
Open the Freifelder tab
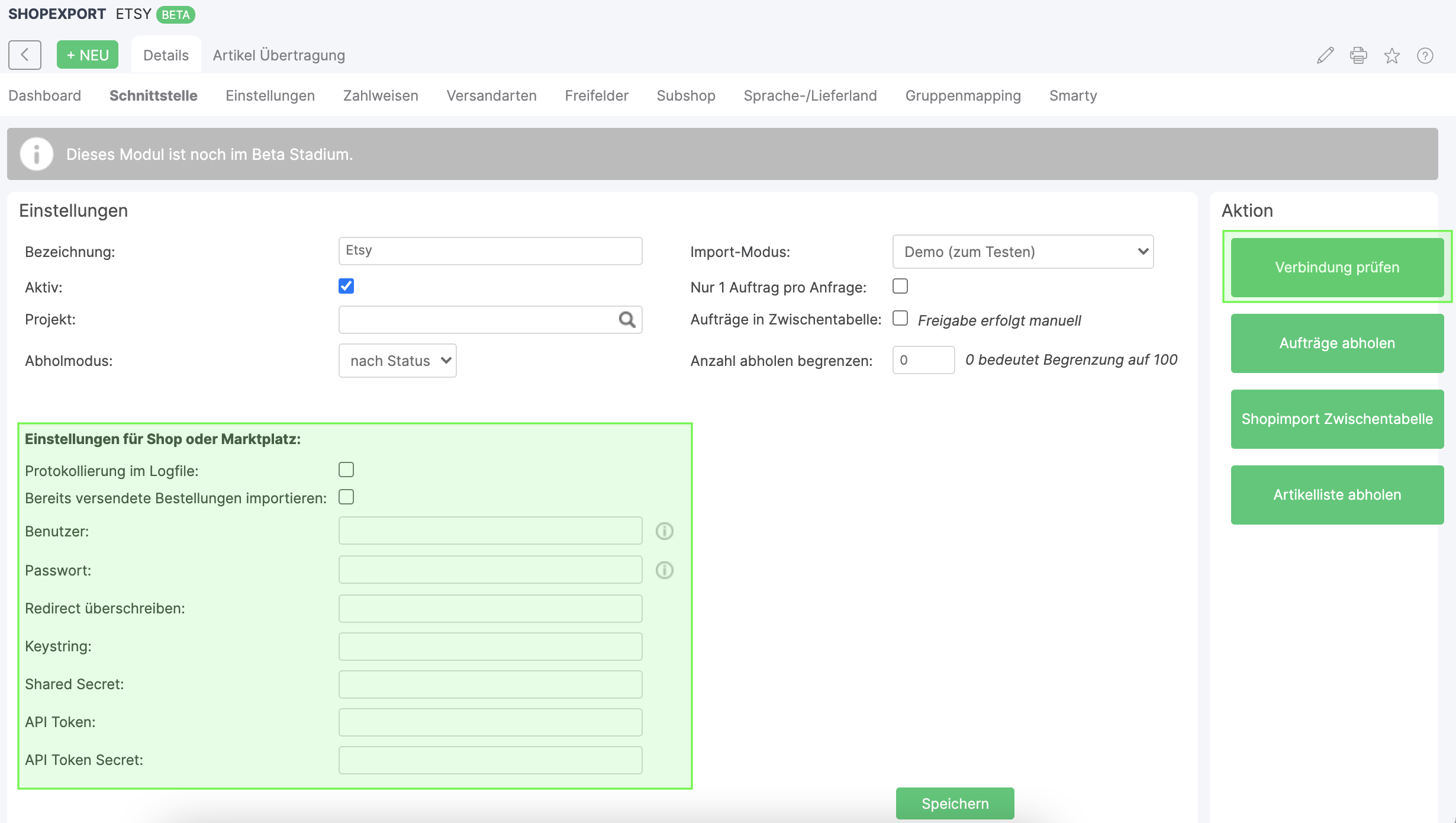click(597, 95)
